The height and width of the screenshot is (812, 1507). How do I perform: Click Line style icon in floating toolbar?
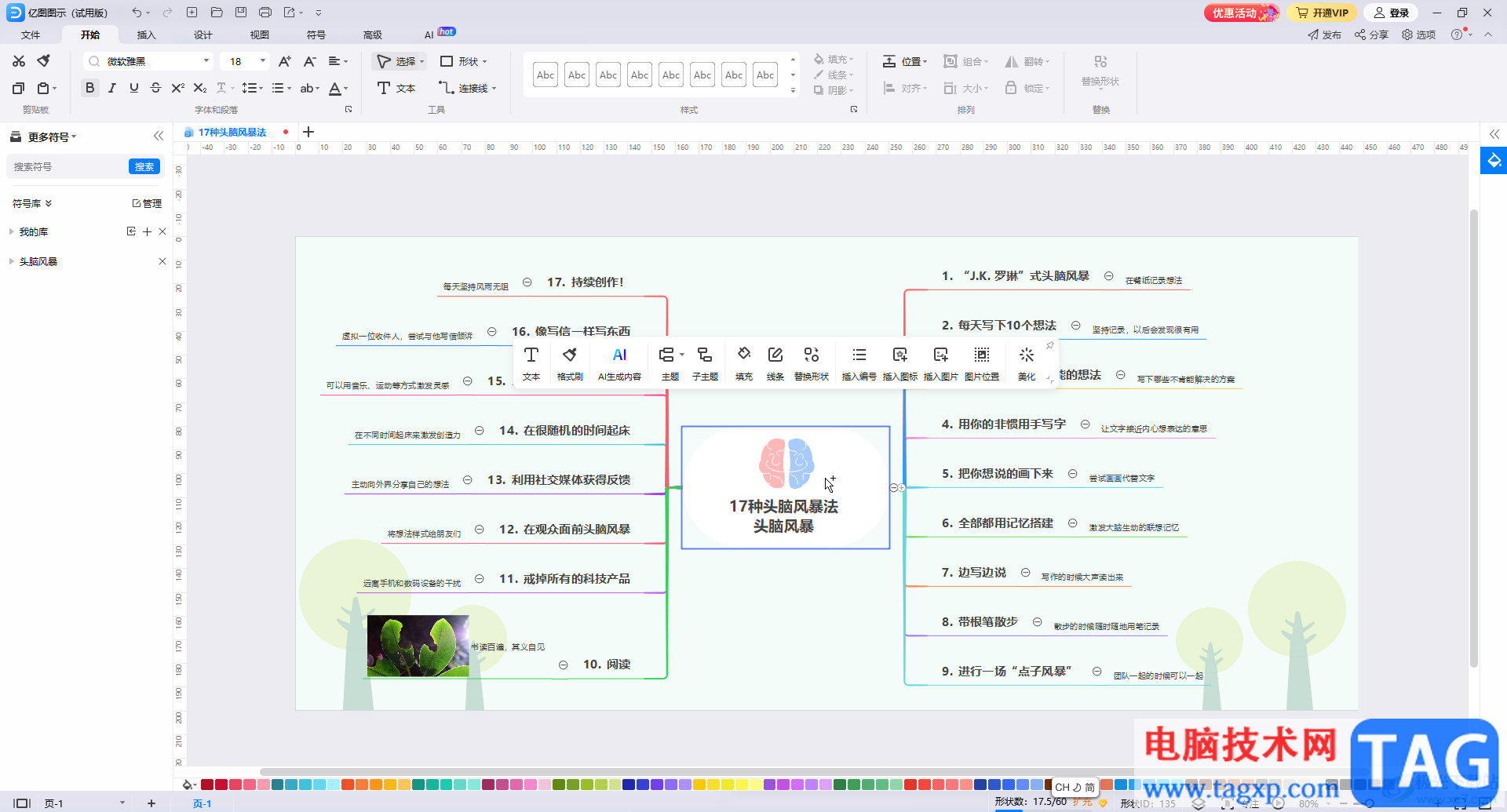775,363
